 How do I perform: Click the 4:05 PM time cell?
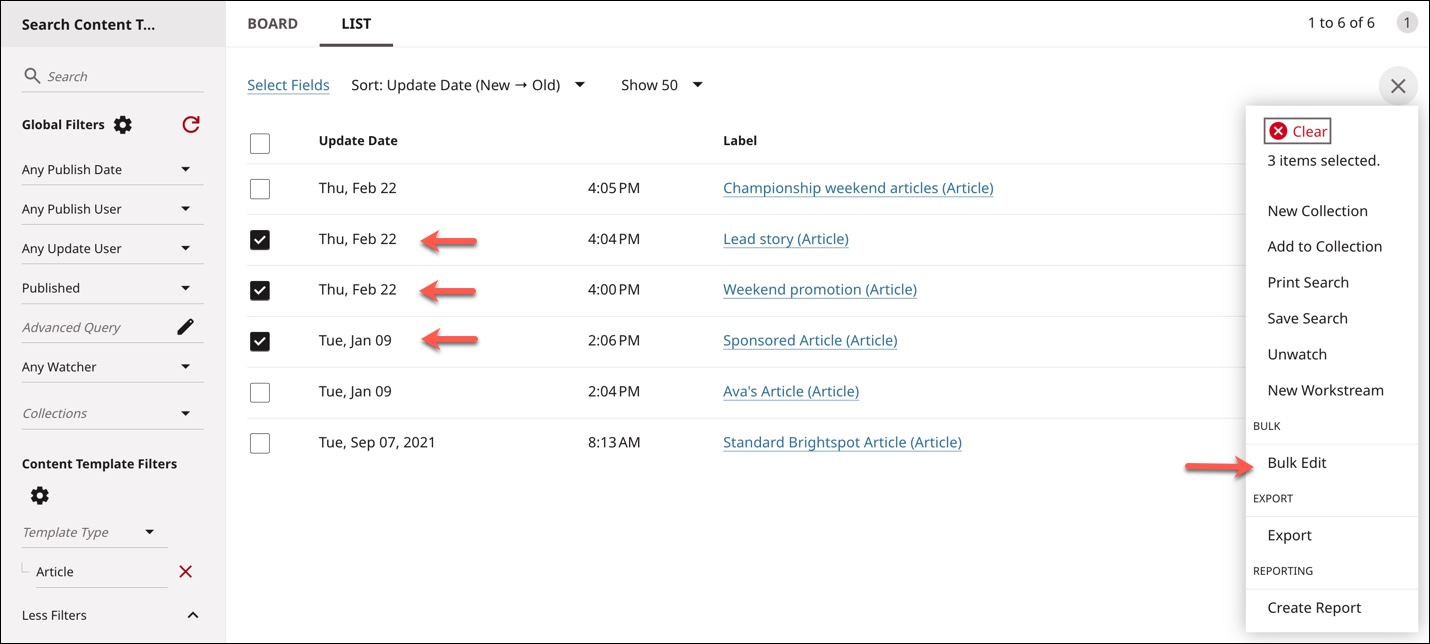614,188
